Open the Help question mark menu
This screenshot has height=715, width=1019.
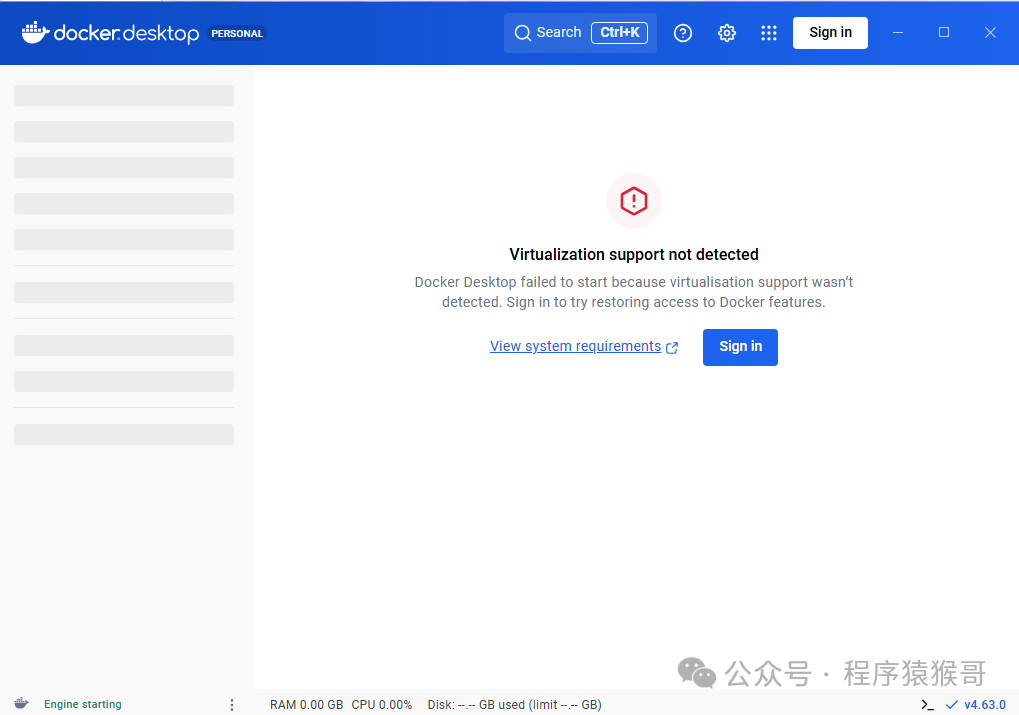[683, 33]
